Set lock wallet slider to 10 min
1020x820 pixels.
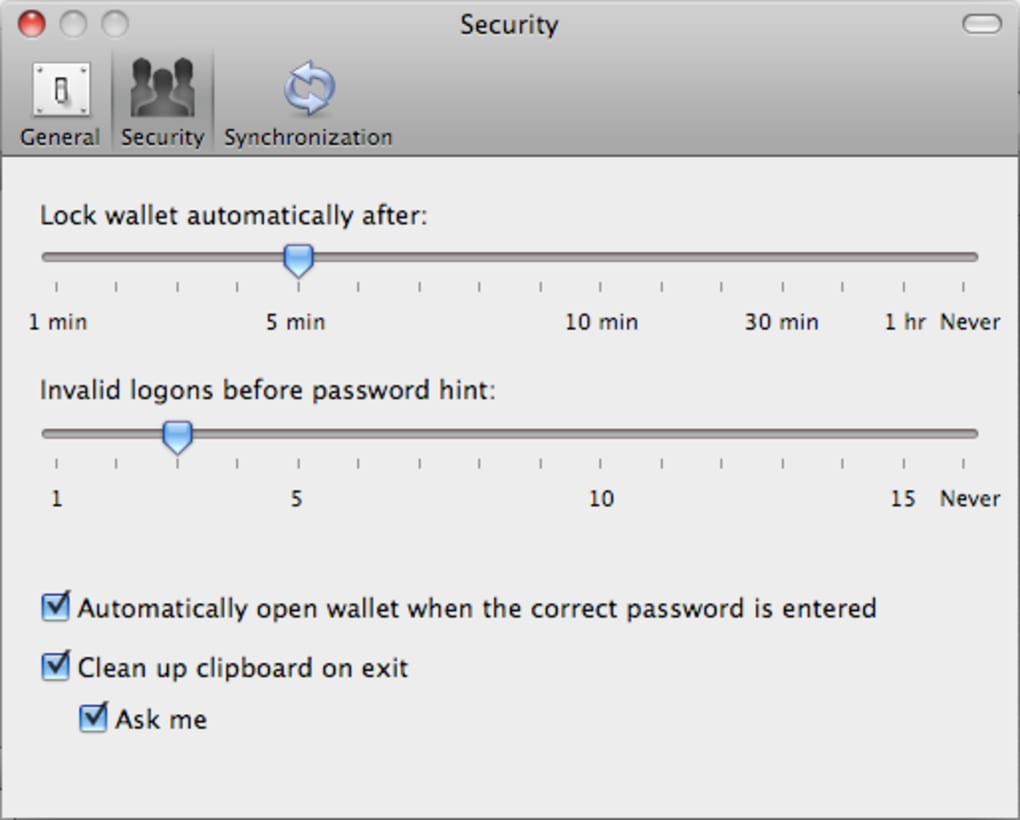[x=601, y=257]
